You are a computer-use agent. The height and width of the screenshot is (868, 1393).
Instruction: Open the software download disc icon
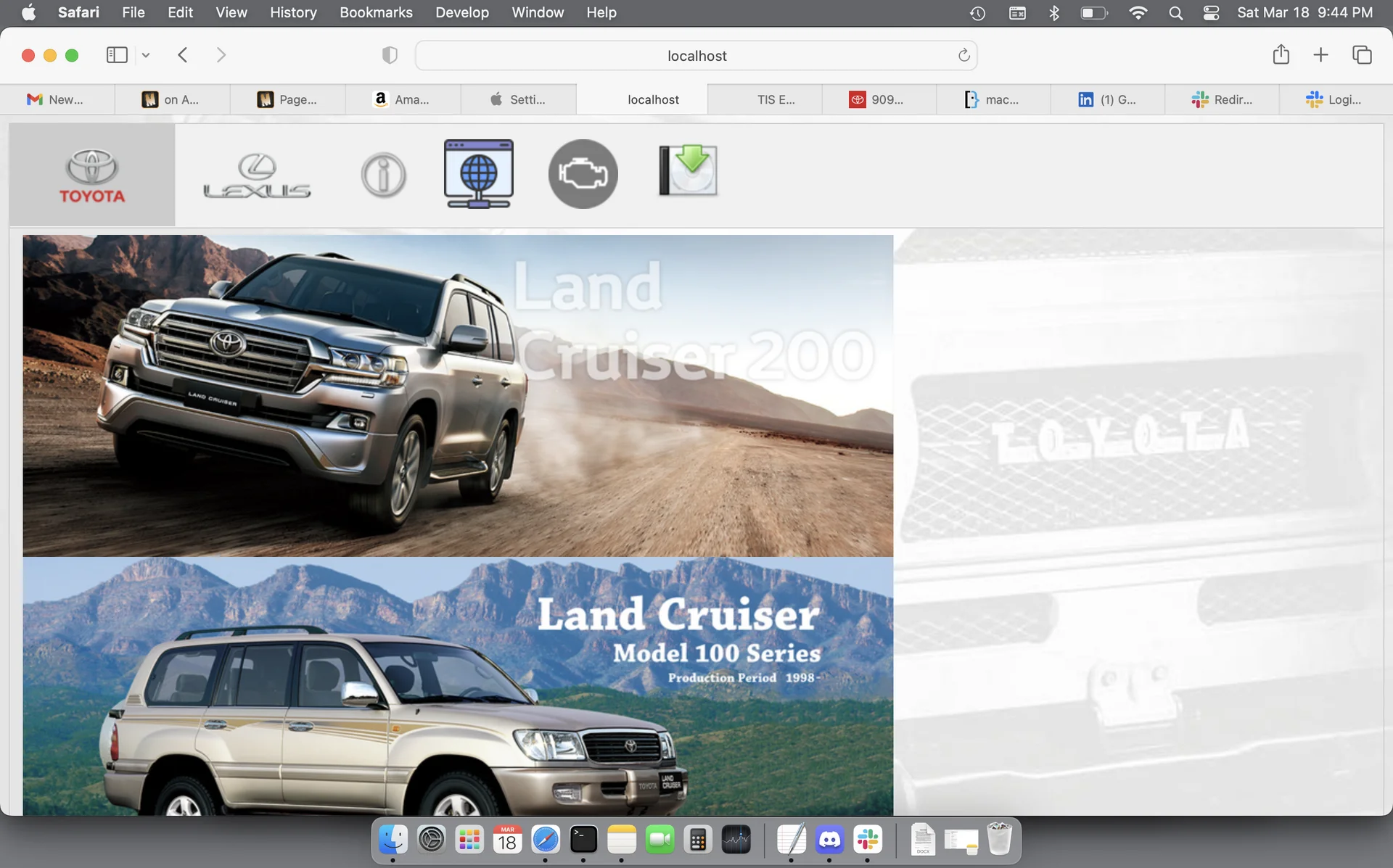pos(689,170)
